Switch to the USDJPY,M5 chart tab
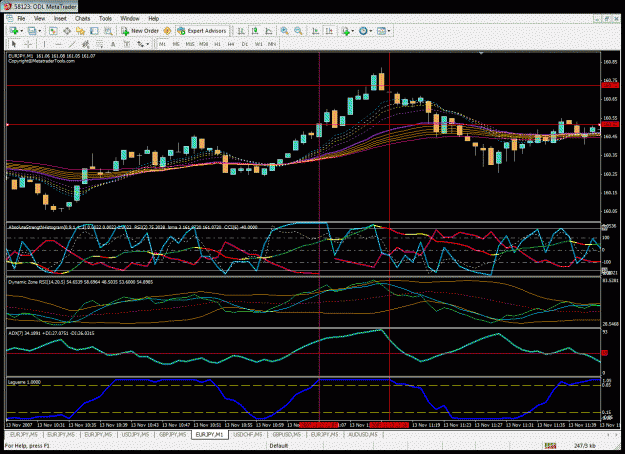This screenshot has width=625, height=454. tap(135, 434)
